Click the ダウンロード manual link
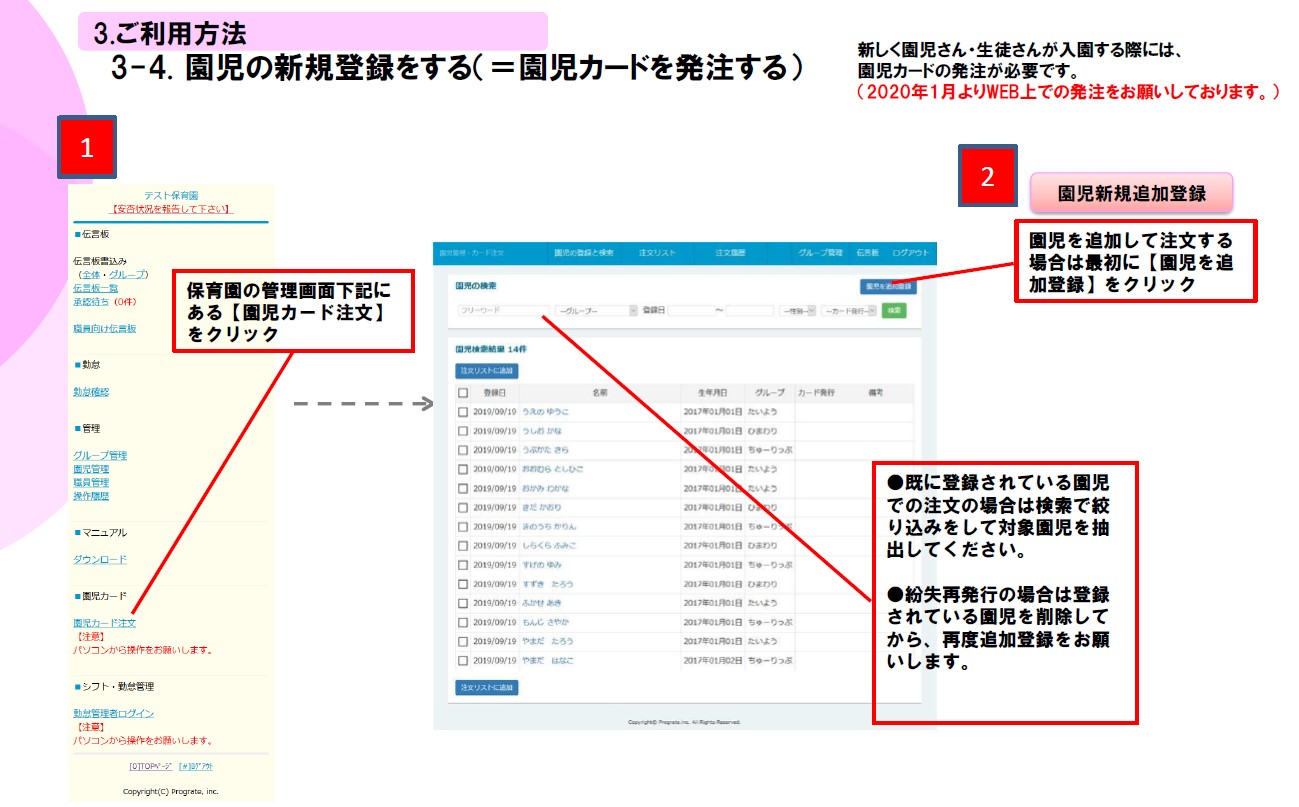Screen dimensions: 1299x807 pos(100,560)
